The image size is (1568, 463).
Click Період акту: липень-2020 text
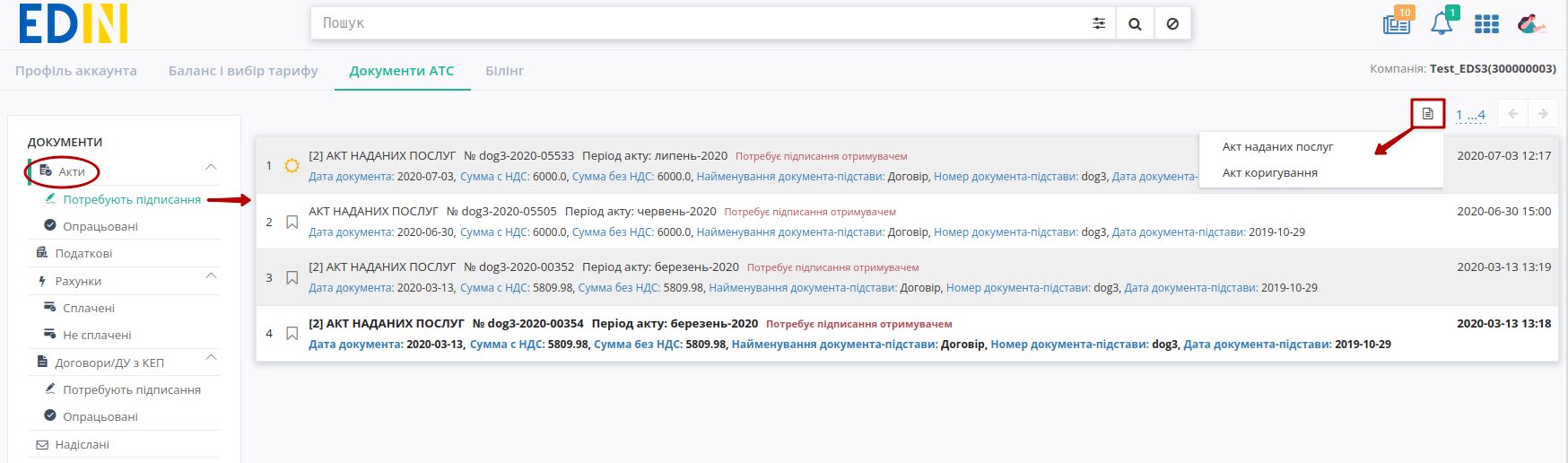655,155
